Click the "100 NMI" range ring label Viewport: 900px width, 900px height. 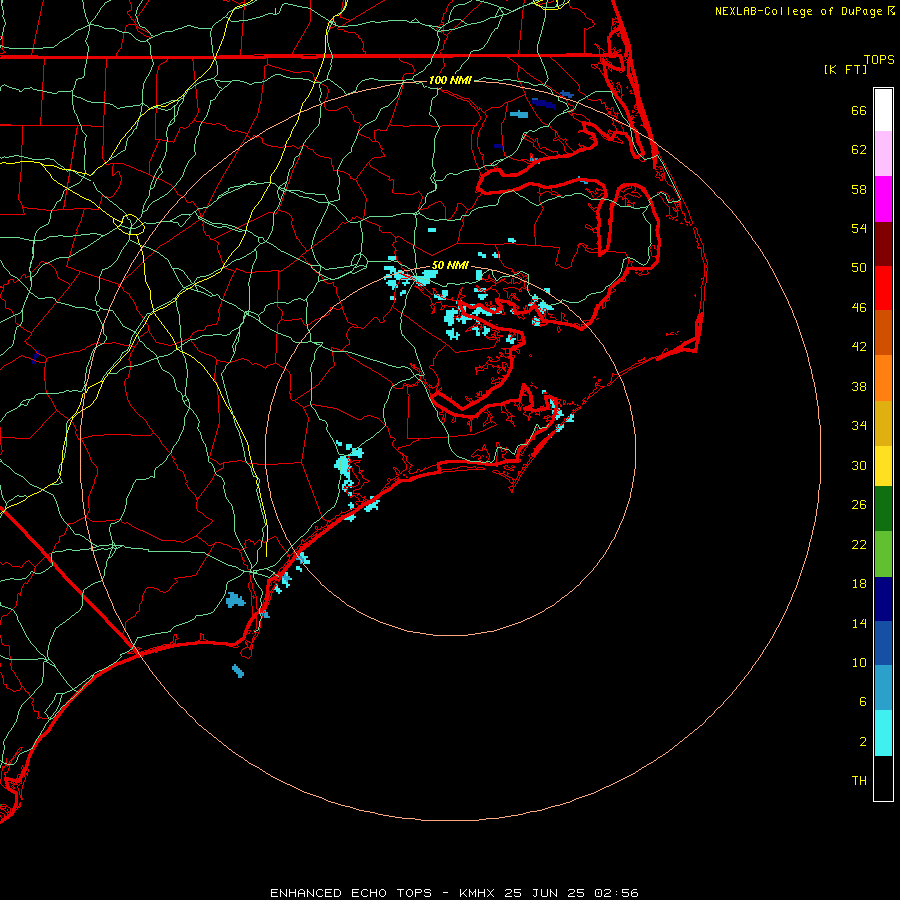(x=450, y=80)
